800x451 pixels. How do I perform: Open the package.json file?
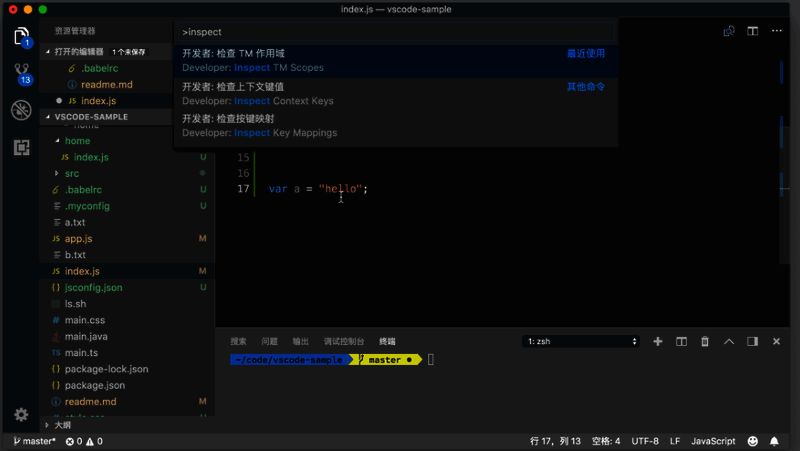pyautogui.click(x=94, y=386)
